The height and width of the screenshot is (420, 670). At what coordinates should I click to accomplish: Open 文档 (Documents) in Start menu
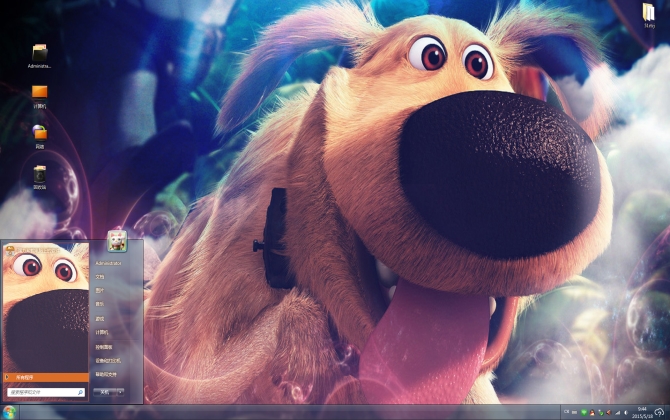coord(100,277)
